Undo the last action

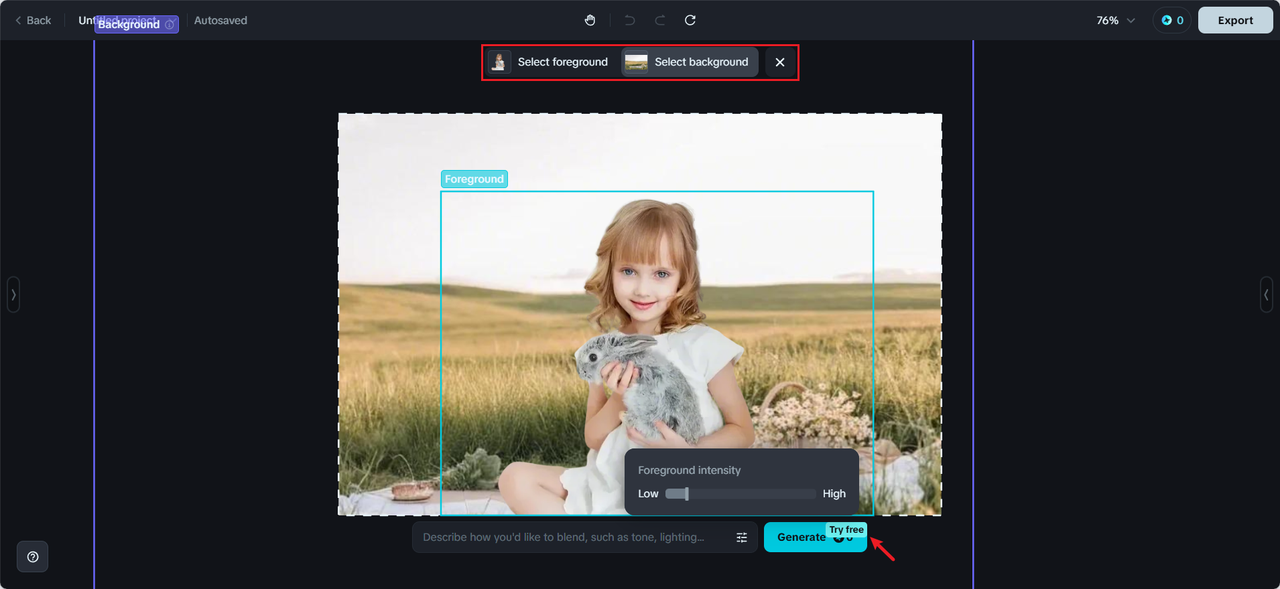coord(630,20)
